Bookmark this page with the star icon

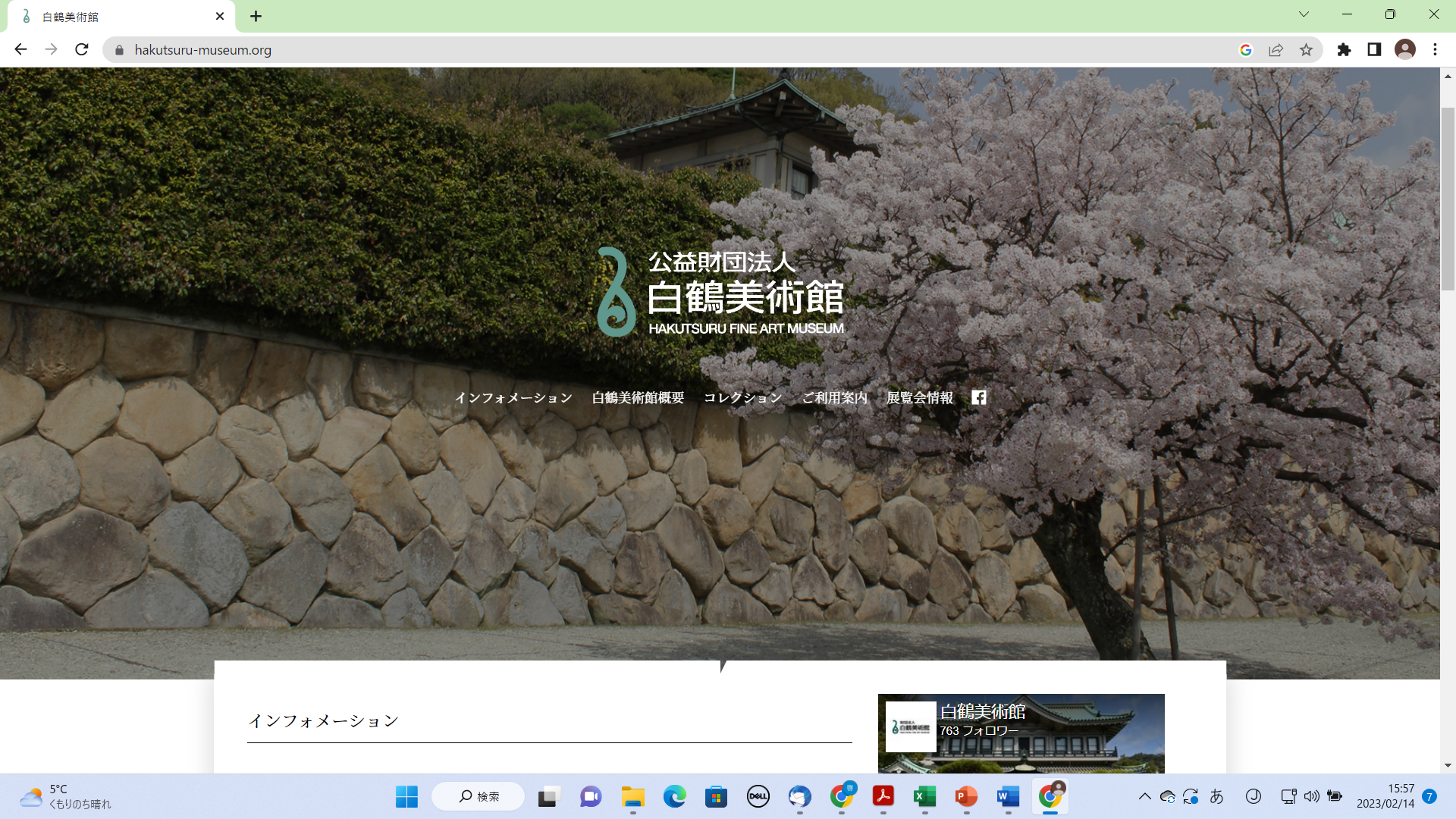1306,50
